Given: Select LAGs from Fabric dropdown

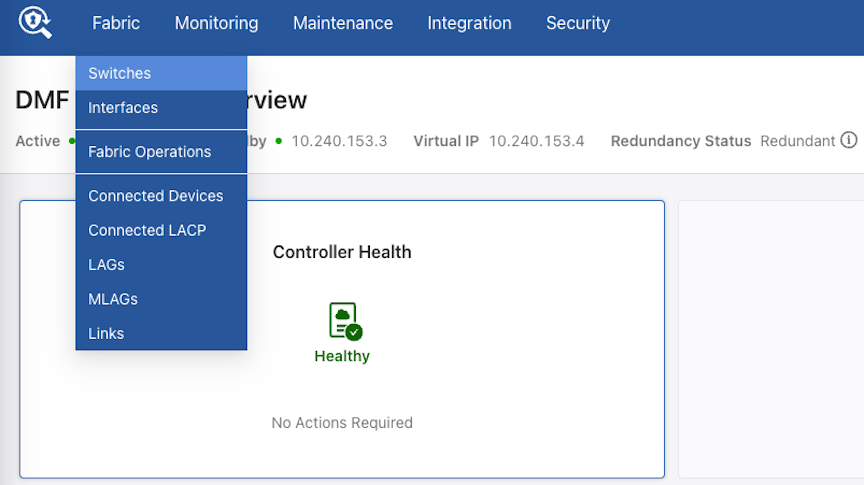Looking at the screenshot, I should point(161,265).
